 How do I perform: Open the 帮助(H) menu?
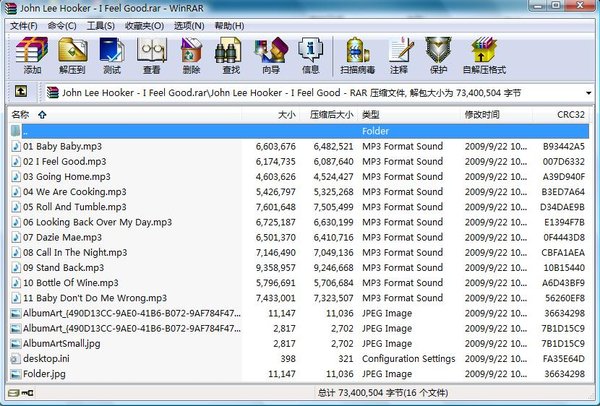229,26
